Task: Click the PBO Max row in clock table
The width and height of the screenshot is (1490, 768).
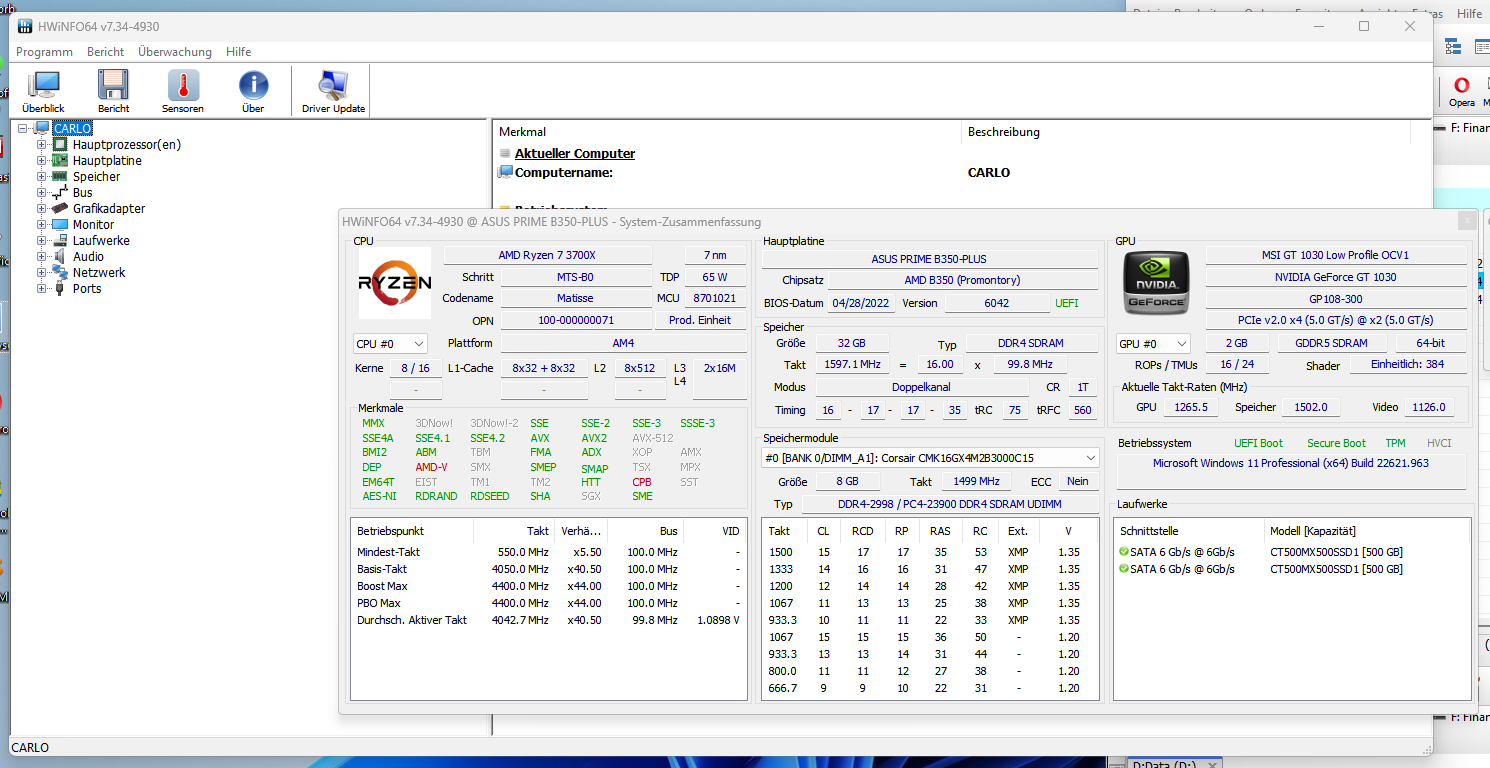Action: pos(548,603)
